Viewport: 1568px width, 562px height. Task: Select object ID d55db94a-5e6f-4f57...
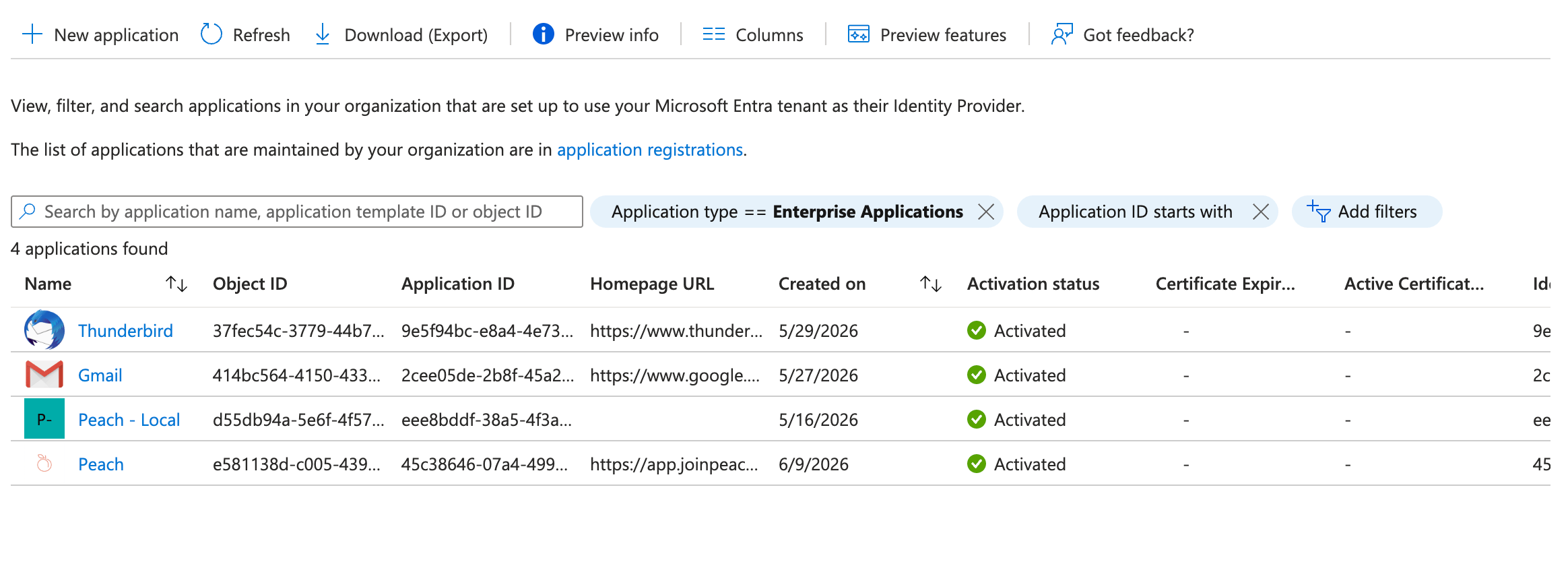[298, 420]
